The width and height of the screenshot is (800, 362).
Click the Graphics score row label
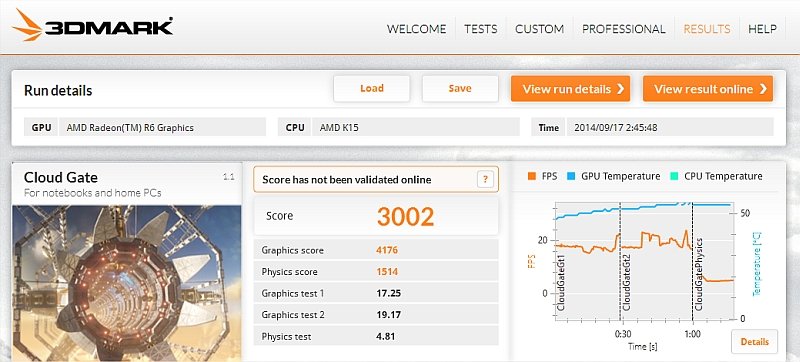pos(292,250)
